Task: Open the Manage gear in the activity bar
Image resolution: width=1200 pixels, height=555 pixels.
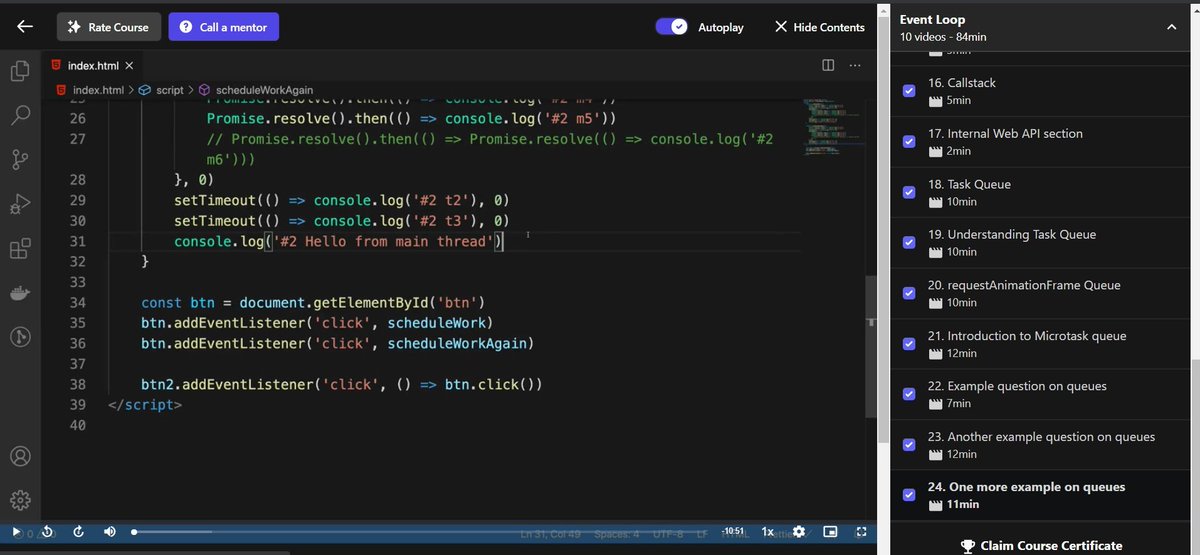Action: click(x=20, y=500)
